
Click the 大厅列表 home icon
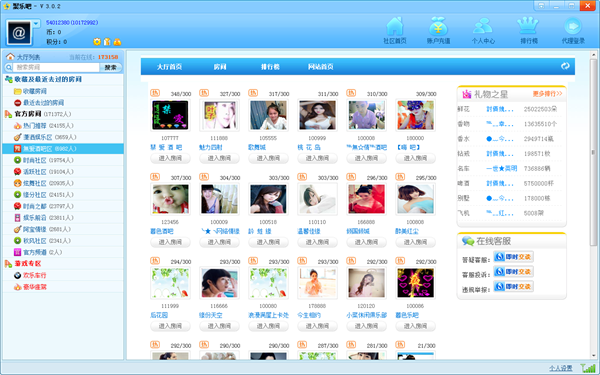(10, 57)
